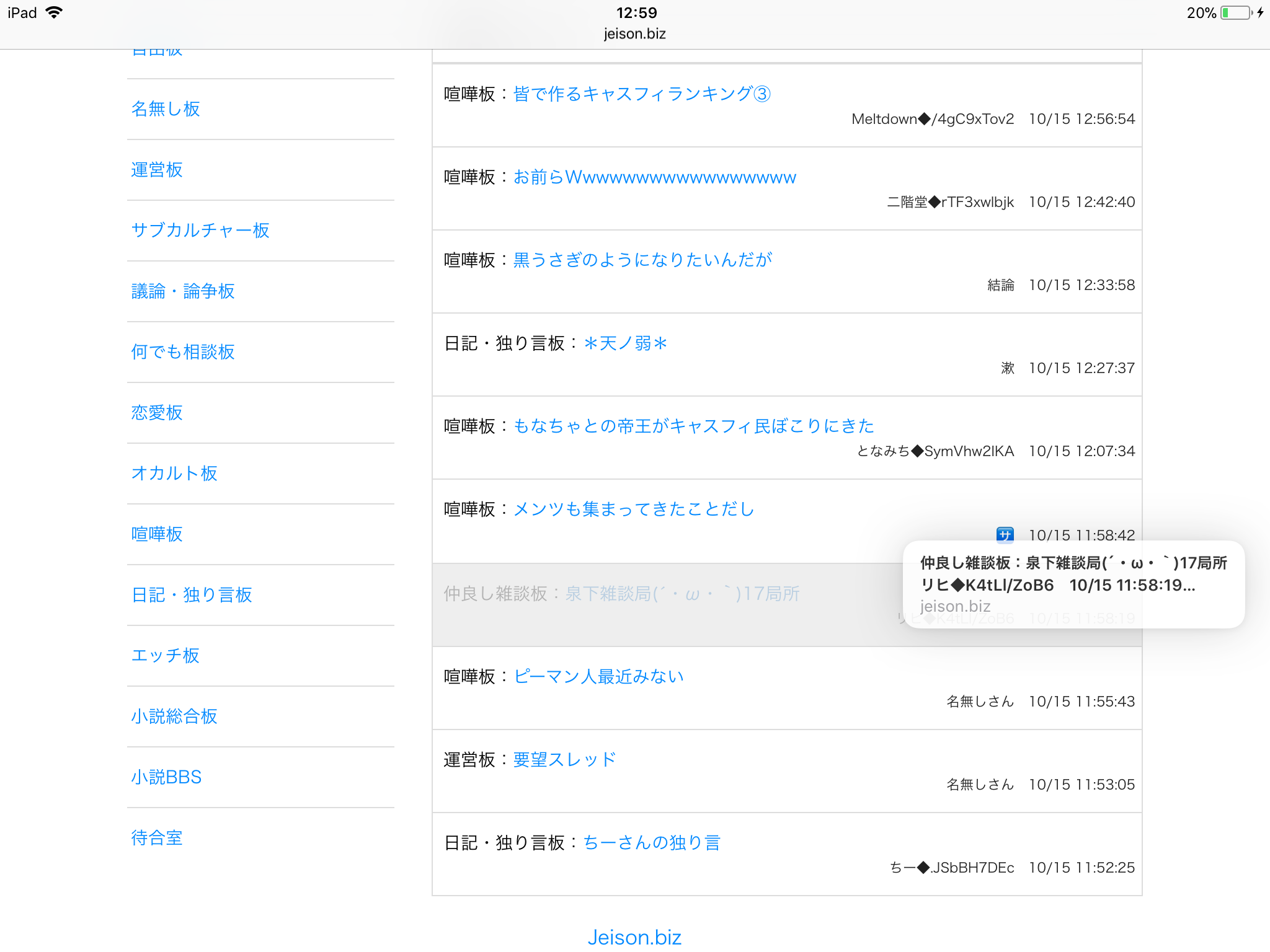Open thread 皆で作るキャスフィランキング③
Image resolution: width=1270 pixels, height=952 pixels.
pos(642,94)
